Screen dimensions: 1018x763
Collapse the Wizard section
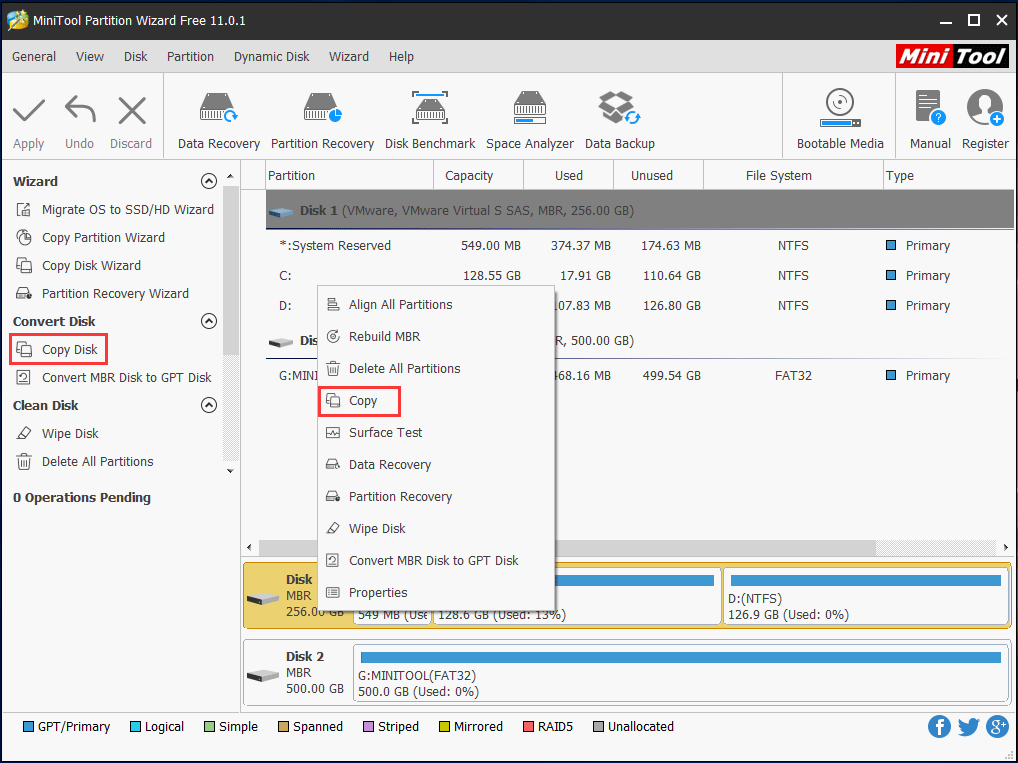(209, 181)
